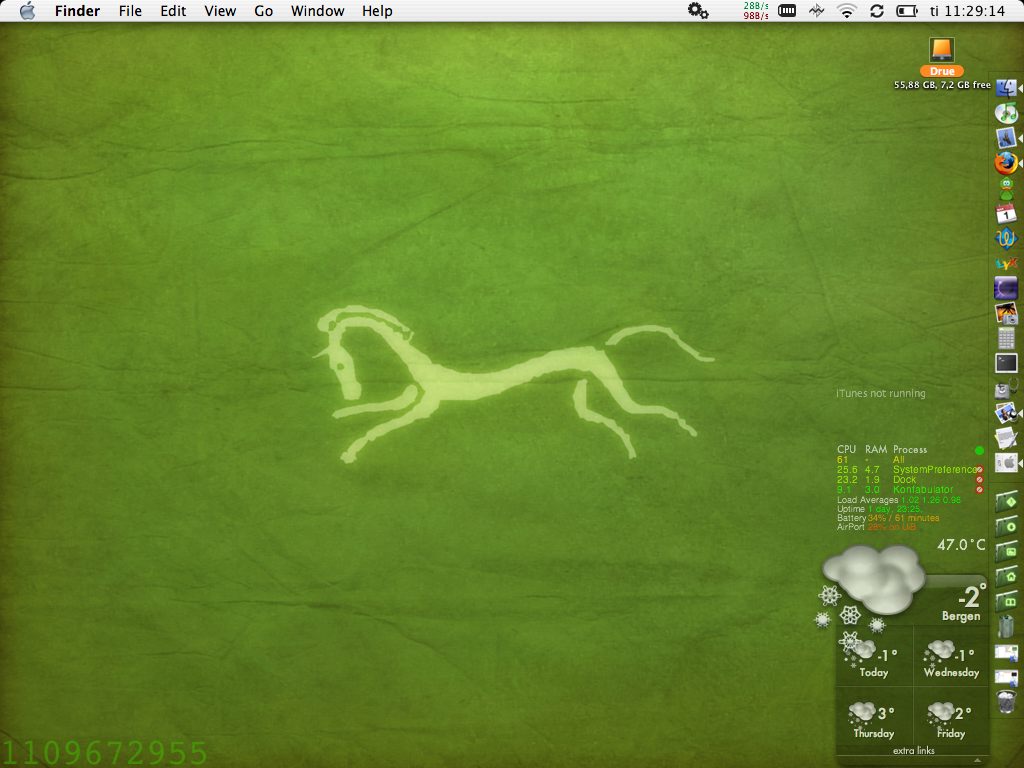The image size is (1024, 768).
Task: Click the blue diamond W app icon
Action: (1006, 238)
